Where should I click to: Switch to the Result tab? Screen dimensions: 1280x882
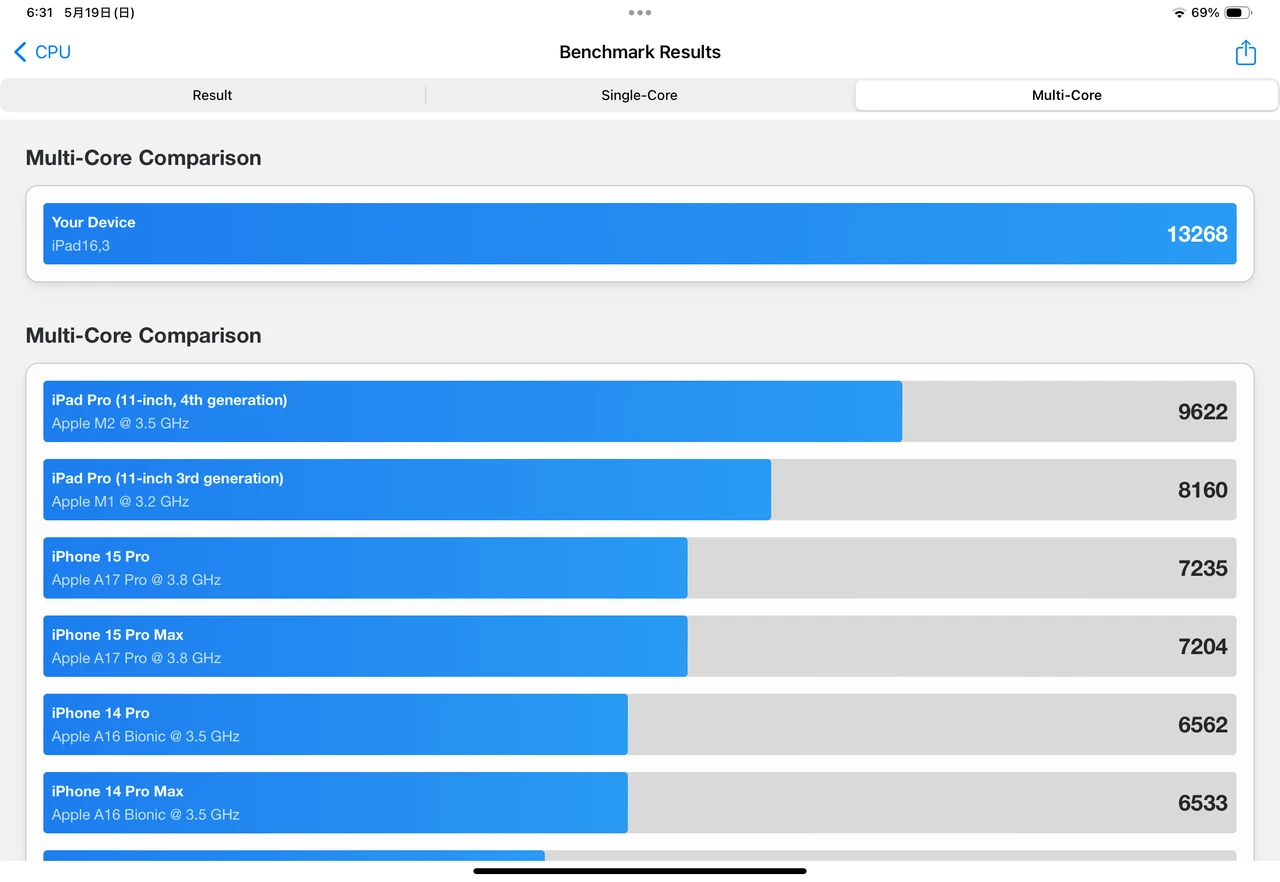tap(212, 95)
